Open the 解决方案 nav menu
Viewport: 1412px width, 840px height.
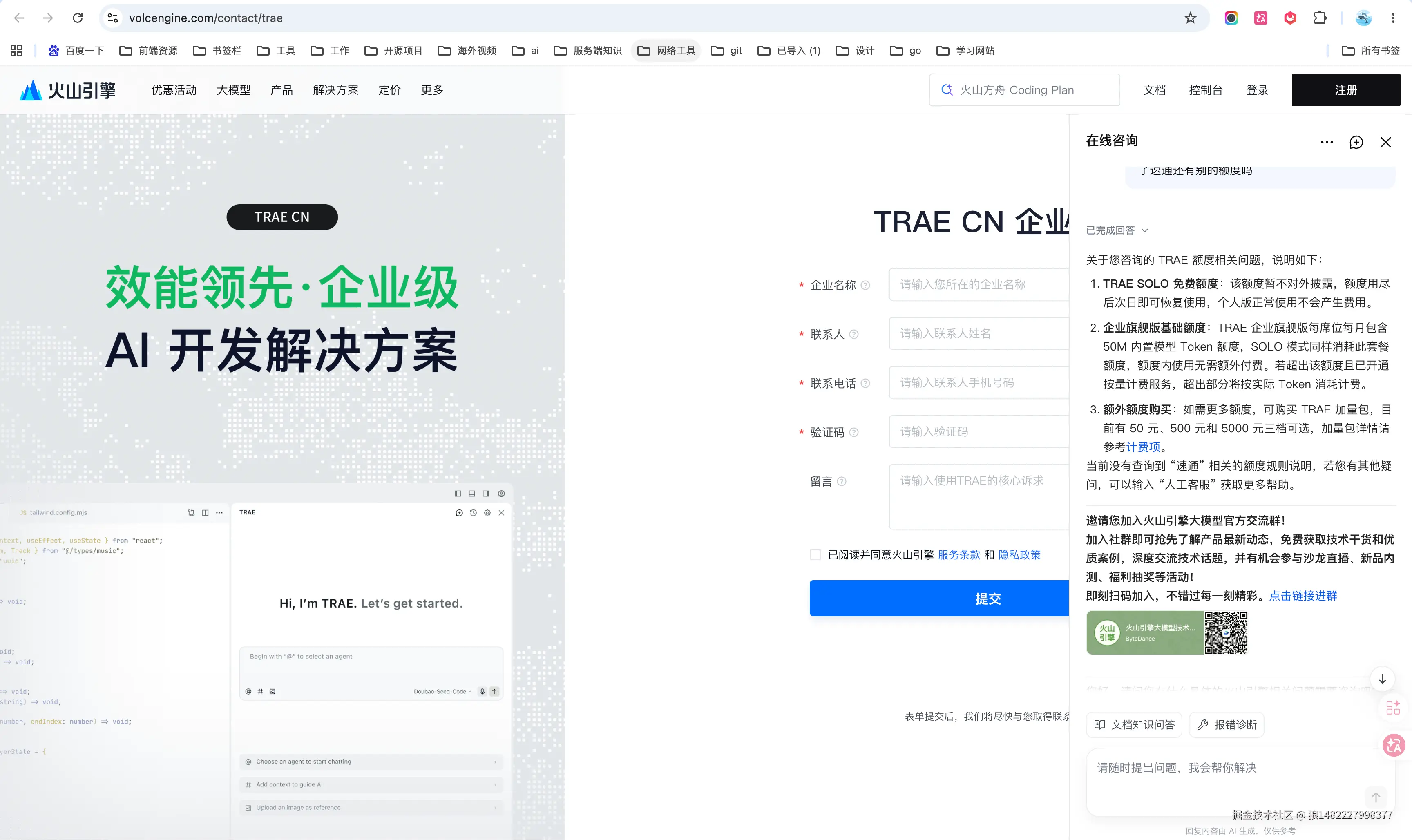click(335, 90)
